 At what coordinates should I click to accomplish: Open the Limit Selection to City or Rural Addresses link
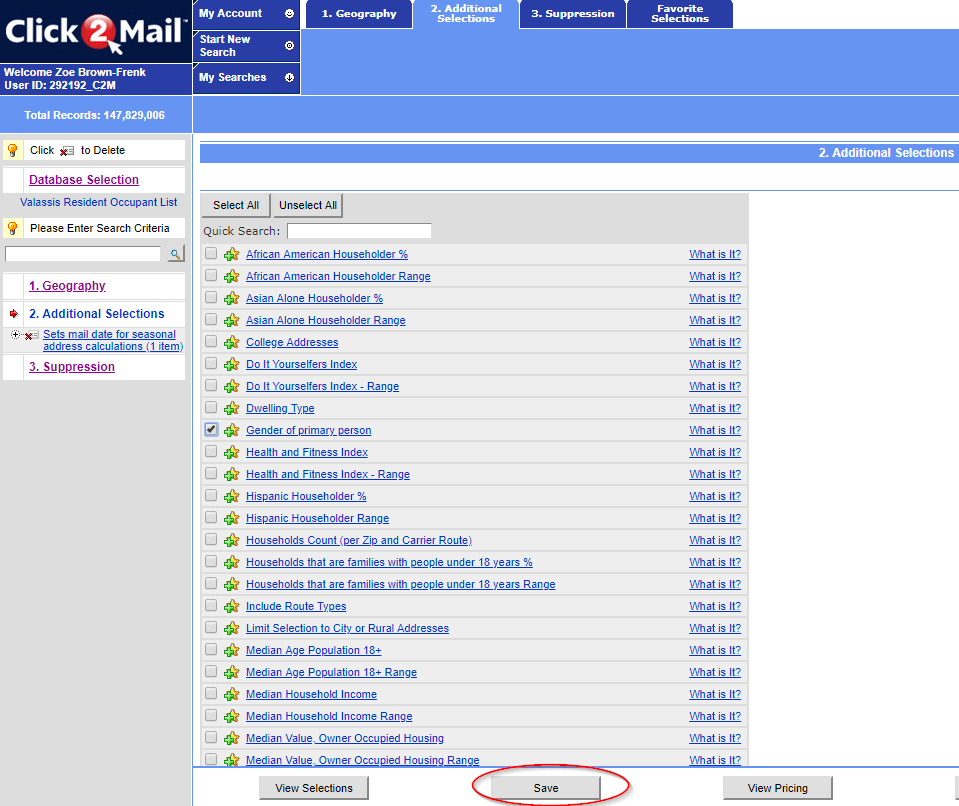pyautogui.click(x=347, y=629)
